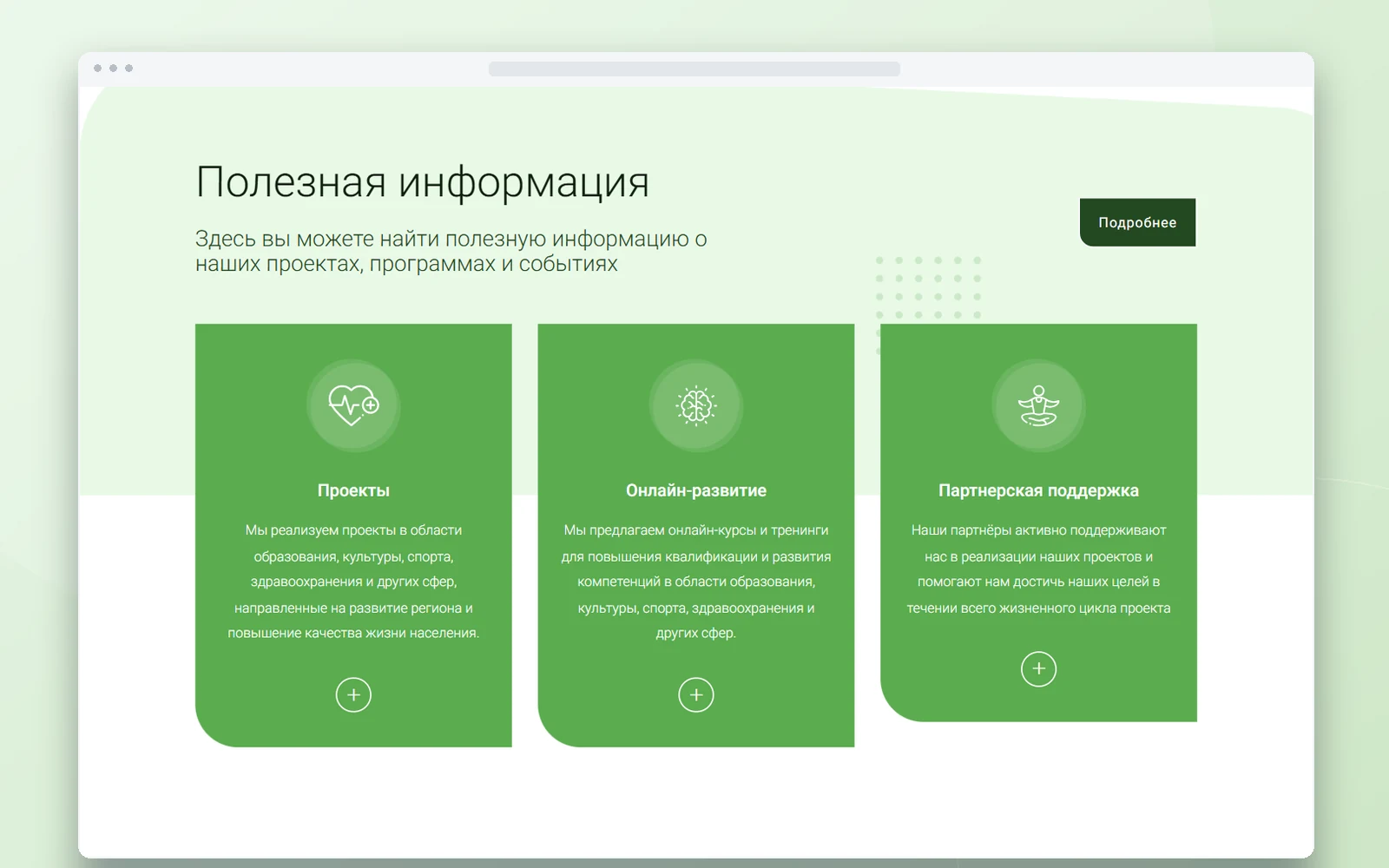Click the description text Мы реализуем проекты в области
Screen dimensions: 1389x868
(353, 582)
